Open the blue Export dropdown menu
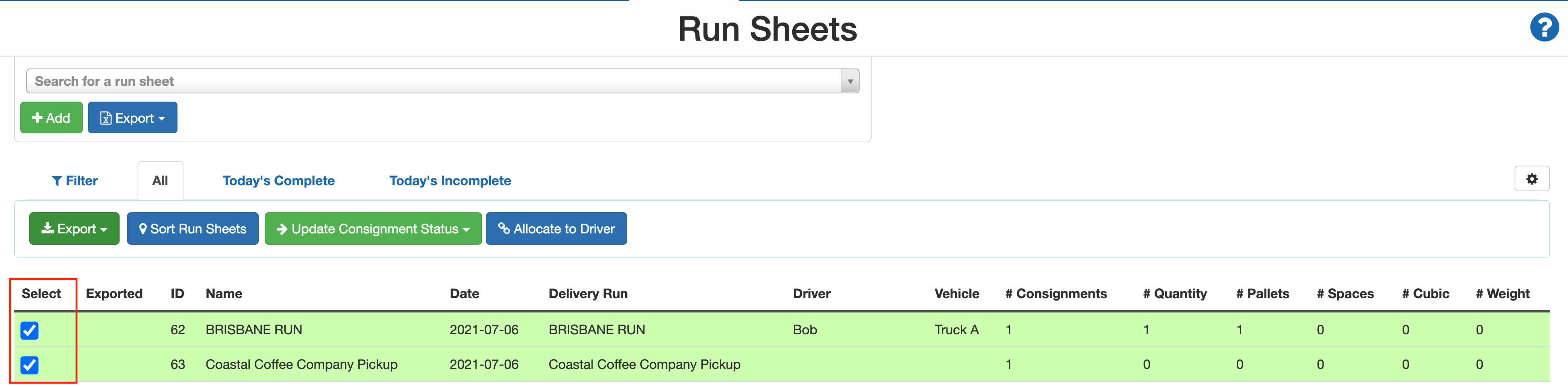The width and height of the screenshot is (1568, 387). click(x=132, y=117)
